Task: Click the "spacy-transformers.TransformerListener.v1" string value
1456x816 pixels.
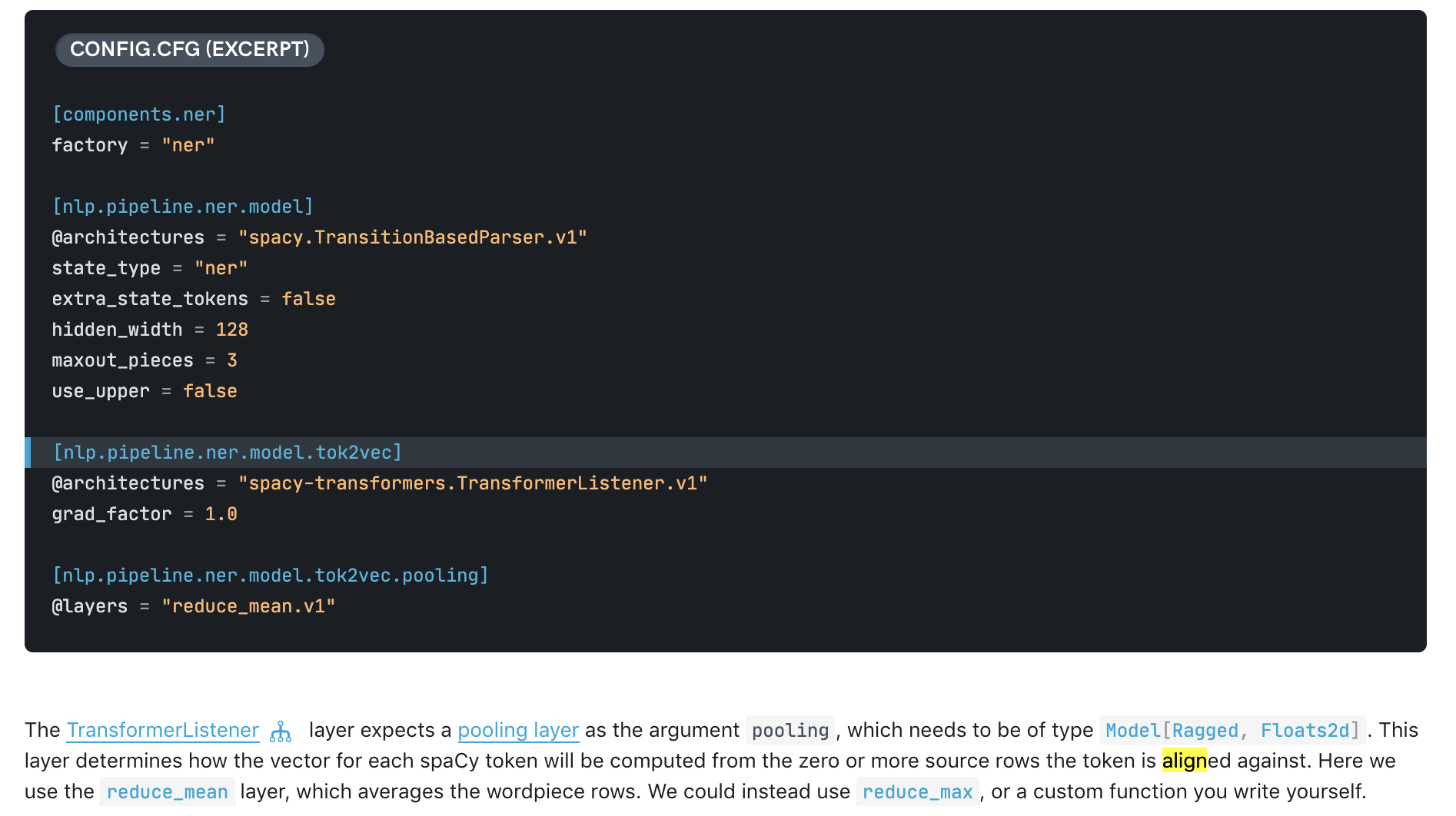Action: pos(473,483)
